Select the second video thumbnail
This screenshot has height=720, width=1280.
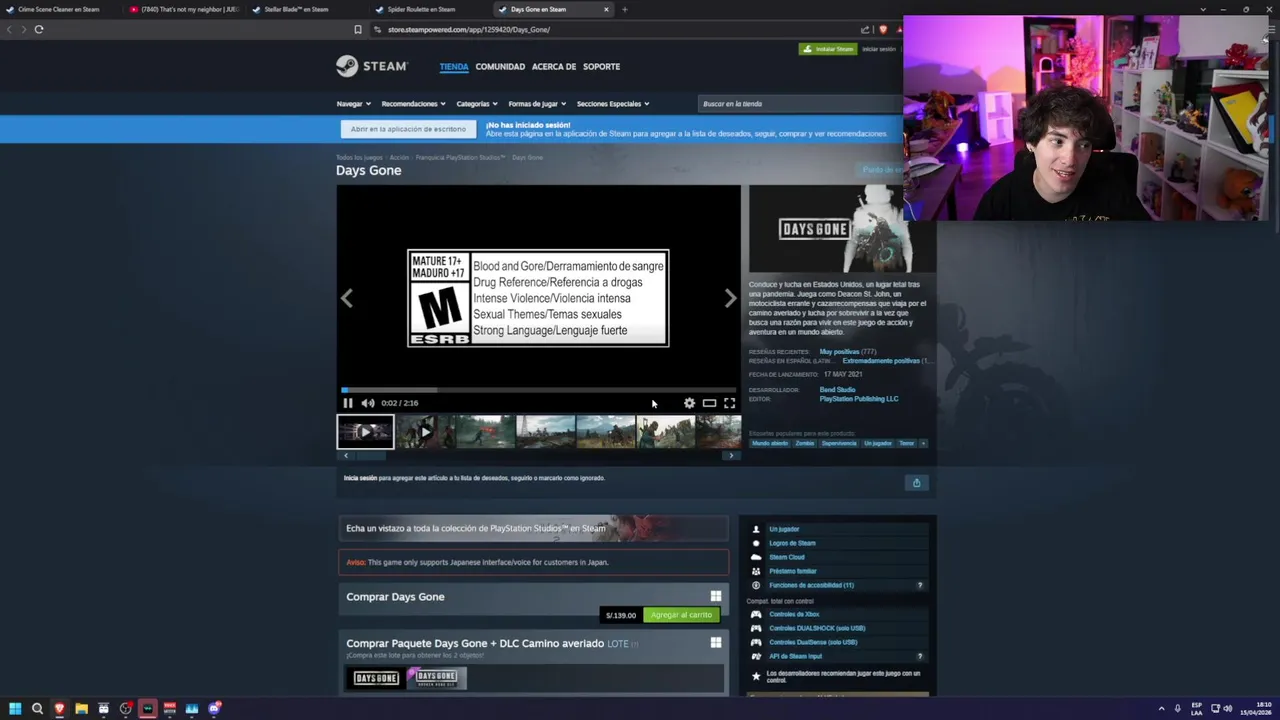(x=425, y=432)
